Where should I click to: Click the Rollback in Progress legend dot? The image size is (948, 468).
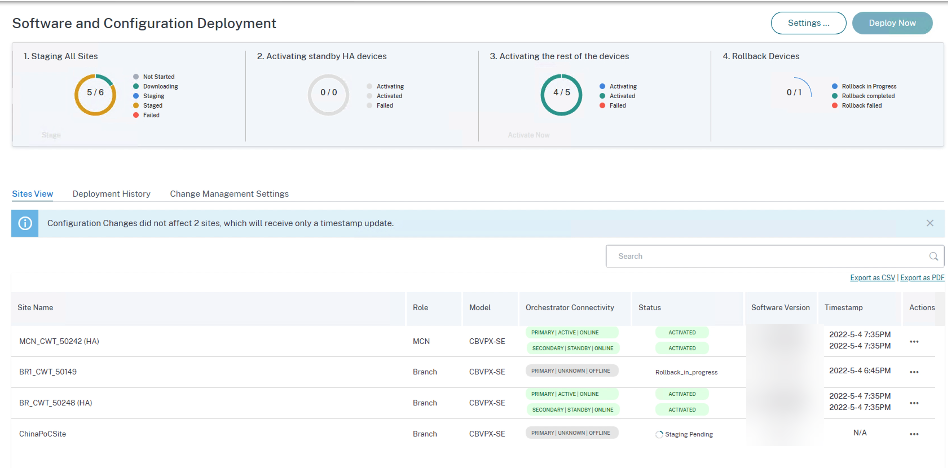835,86
